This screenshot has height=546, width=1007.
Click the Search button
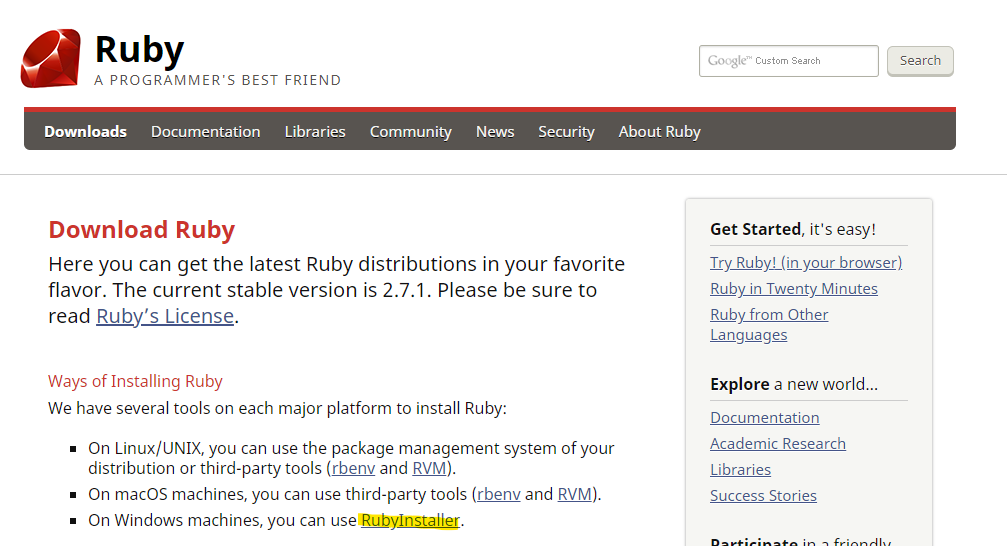(x=920, y=61)
